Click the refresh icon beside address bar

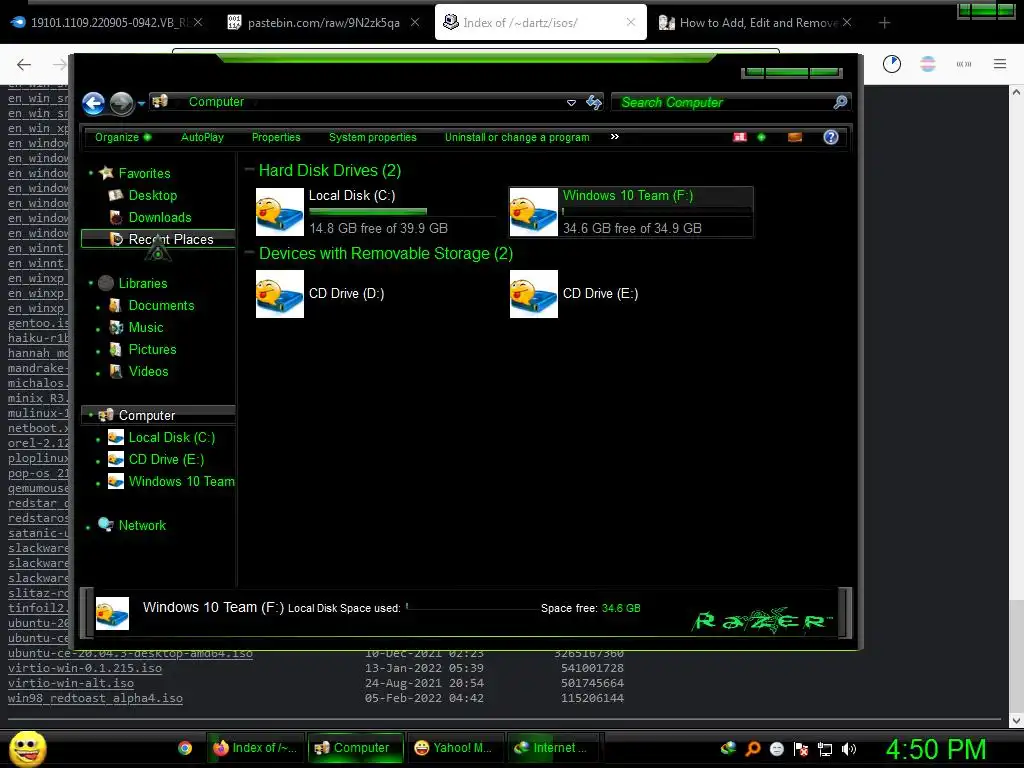(594, 103)
